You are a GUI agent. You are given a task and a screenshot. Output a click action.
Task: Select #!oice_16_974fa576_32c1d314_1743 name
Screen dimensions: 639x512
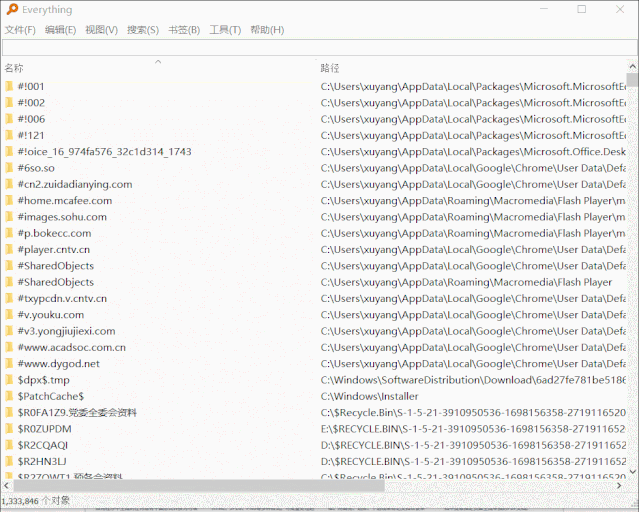pos(104,152)
